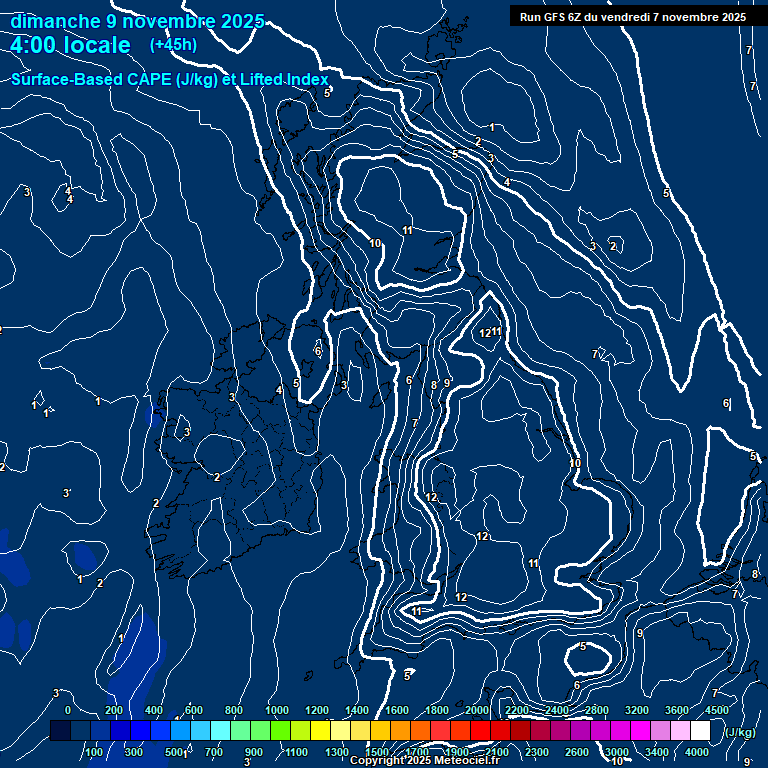768x768 pixels.
Task: Click the '(+45h)' forecast offset label
Action: pyautogui.click(x=173, y=45)
